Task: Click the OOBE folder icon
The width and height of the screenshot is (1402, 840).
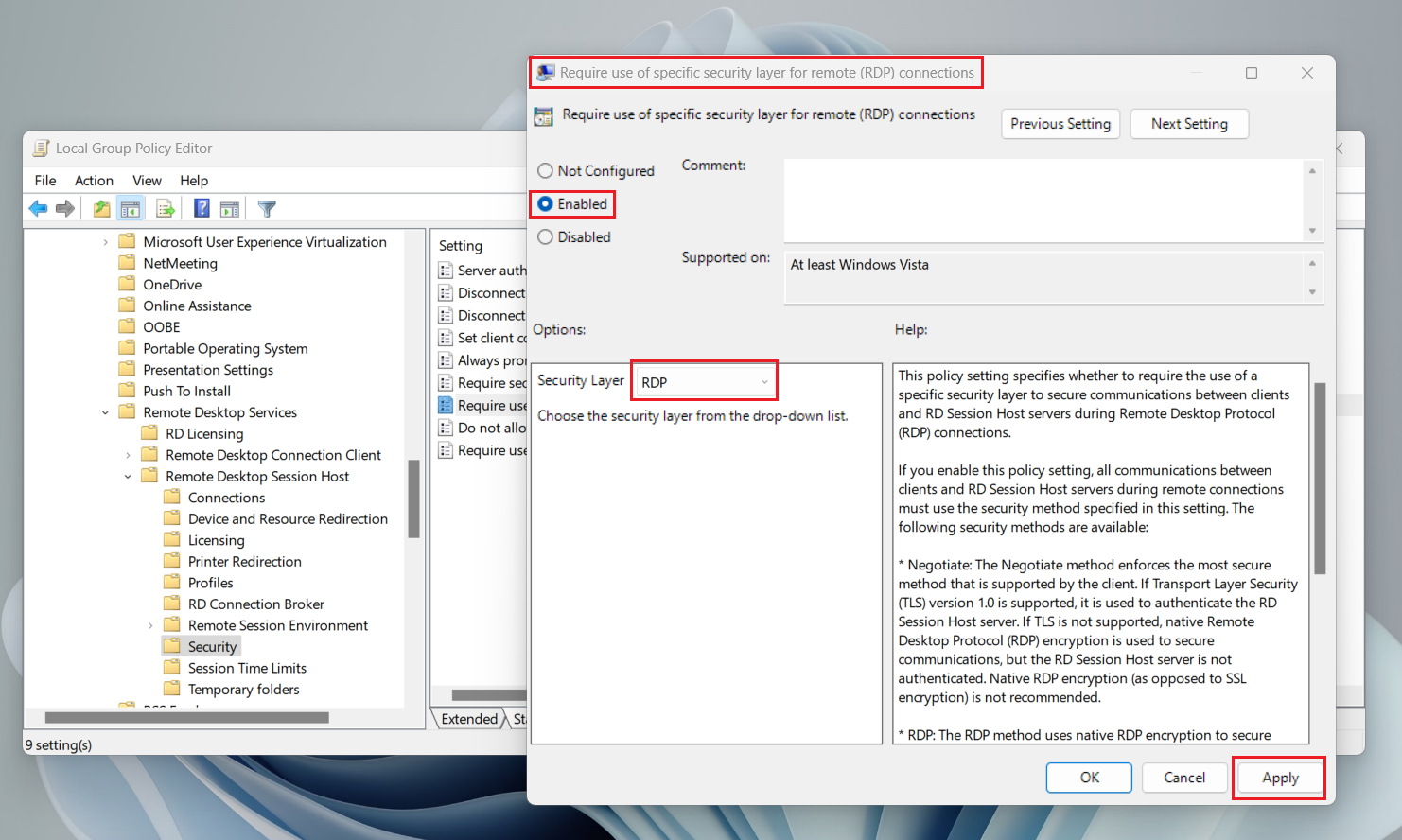Action: 127,326
